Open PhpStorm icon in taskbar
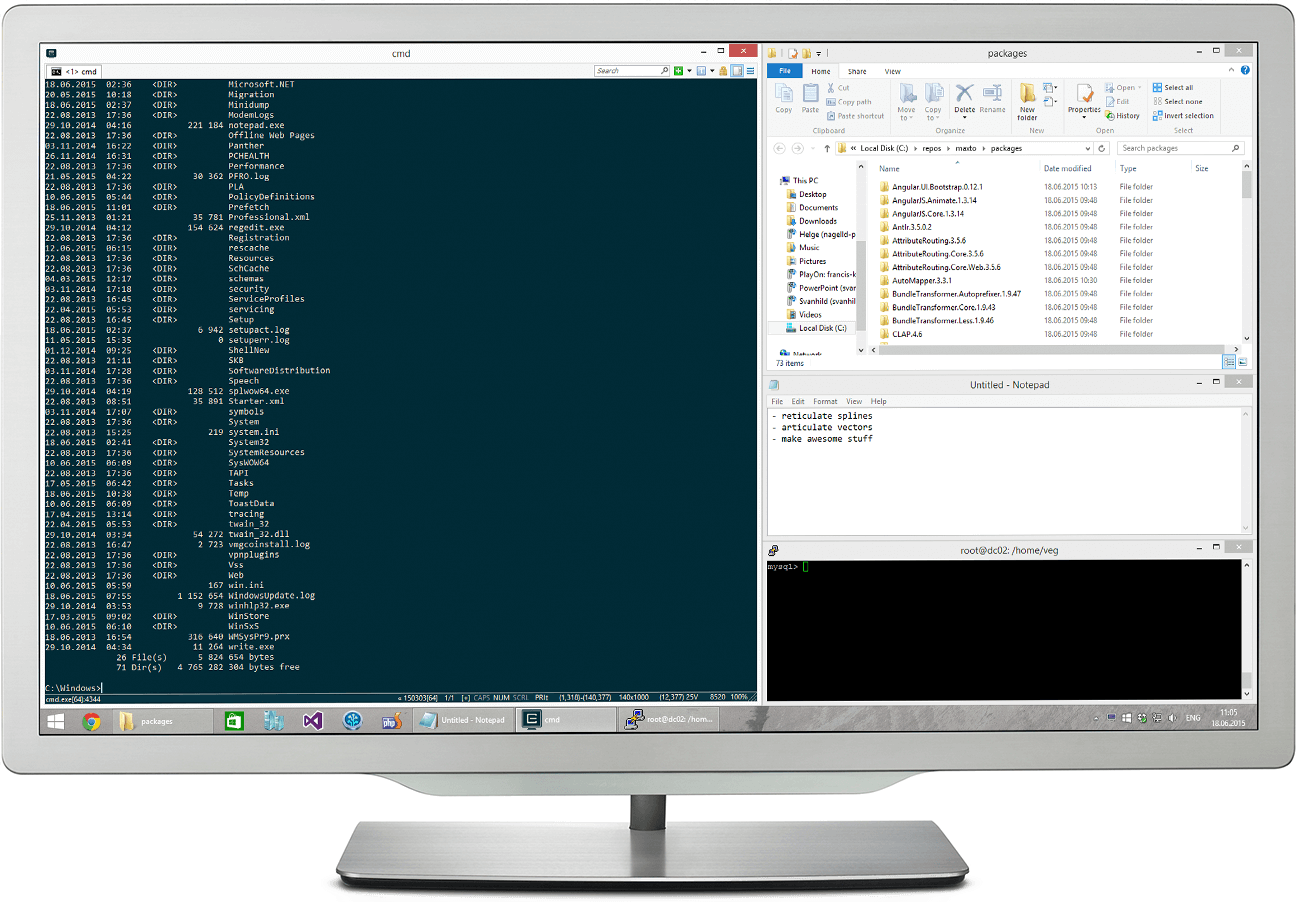Image resolution: width=1299 pixels, height=902 pixels. tap(392, 720)
